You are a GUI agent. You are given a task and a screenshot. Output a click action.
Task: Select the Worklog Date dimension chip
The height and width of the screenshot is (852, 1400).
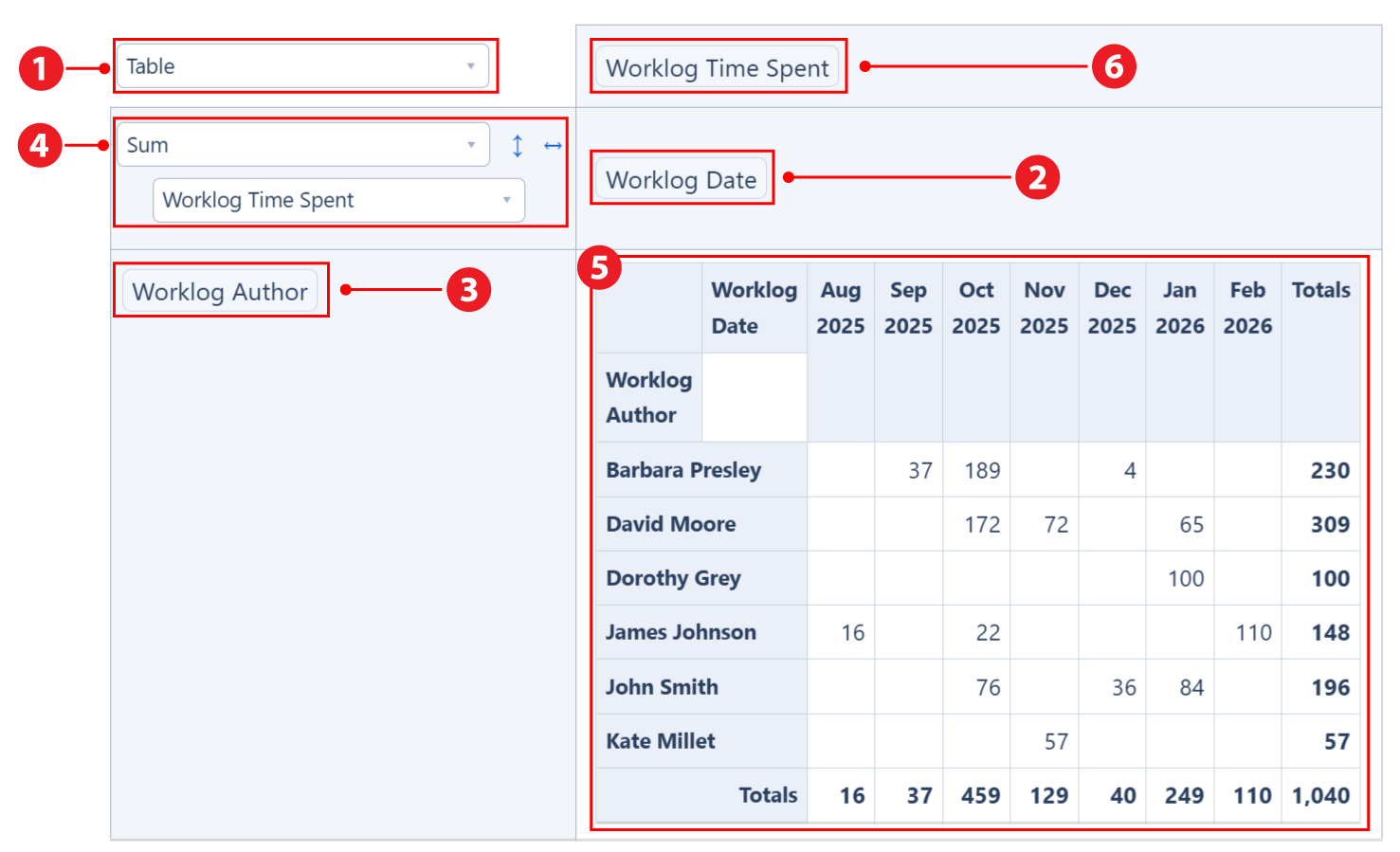point(681,178)
